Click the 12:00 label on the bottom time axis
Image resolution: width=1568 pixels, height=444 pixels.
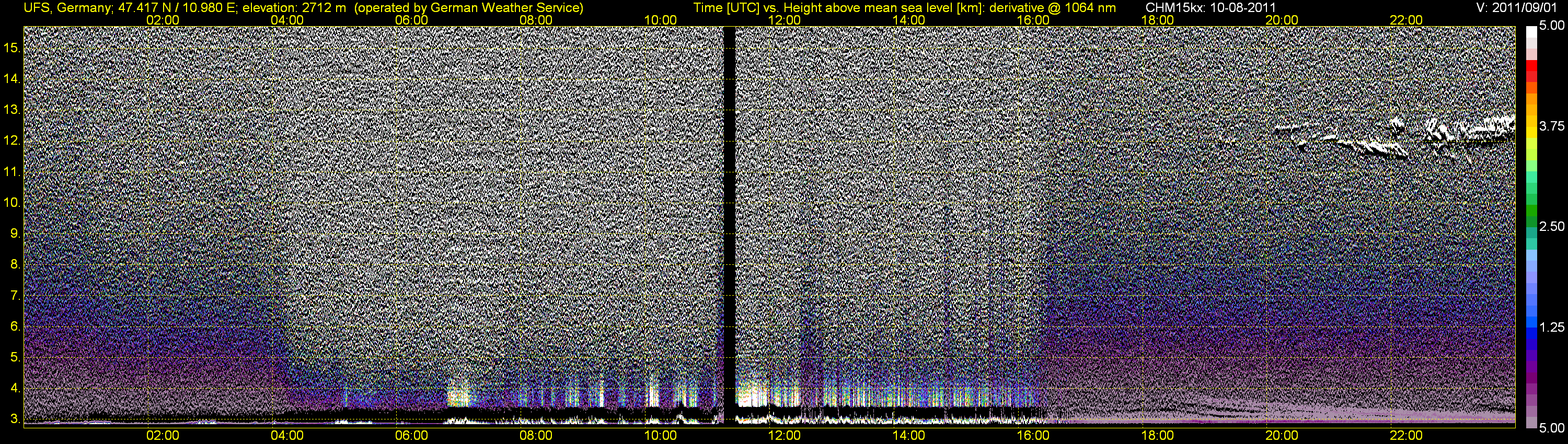[785, 436]
